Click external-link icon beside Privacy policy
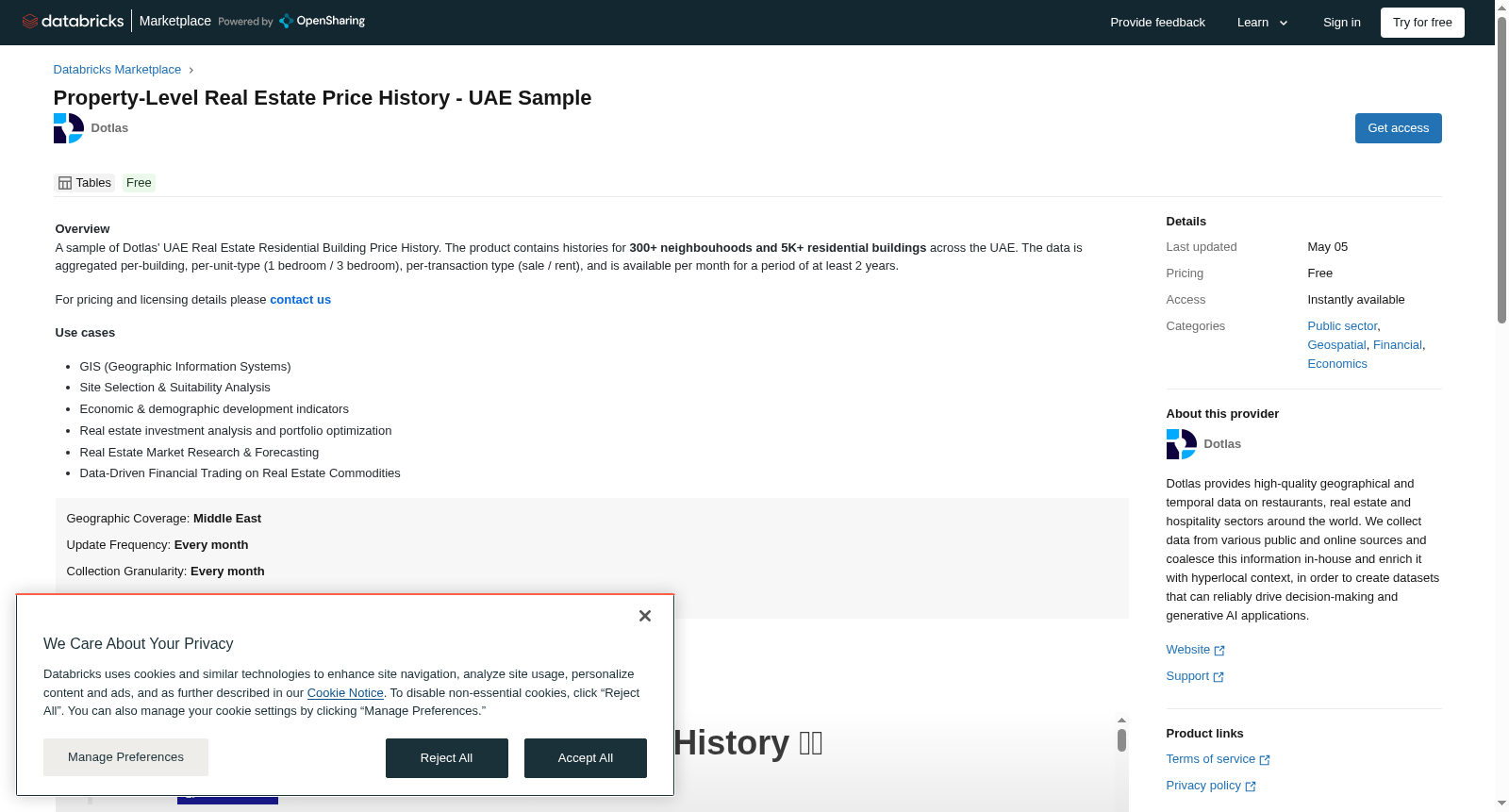The image size is (1509, 812). click(1251, 787)
